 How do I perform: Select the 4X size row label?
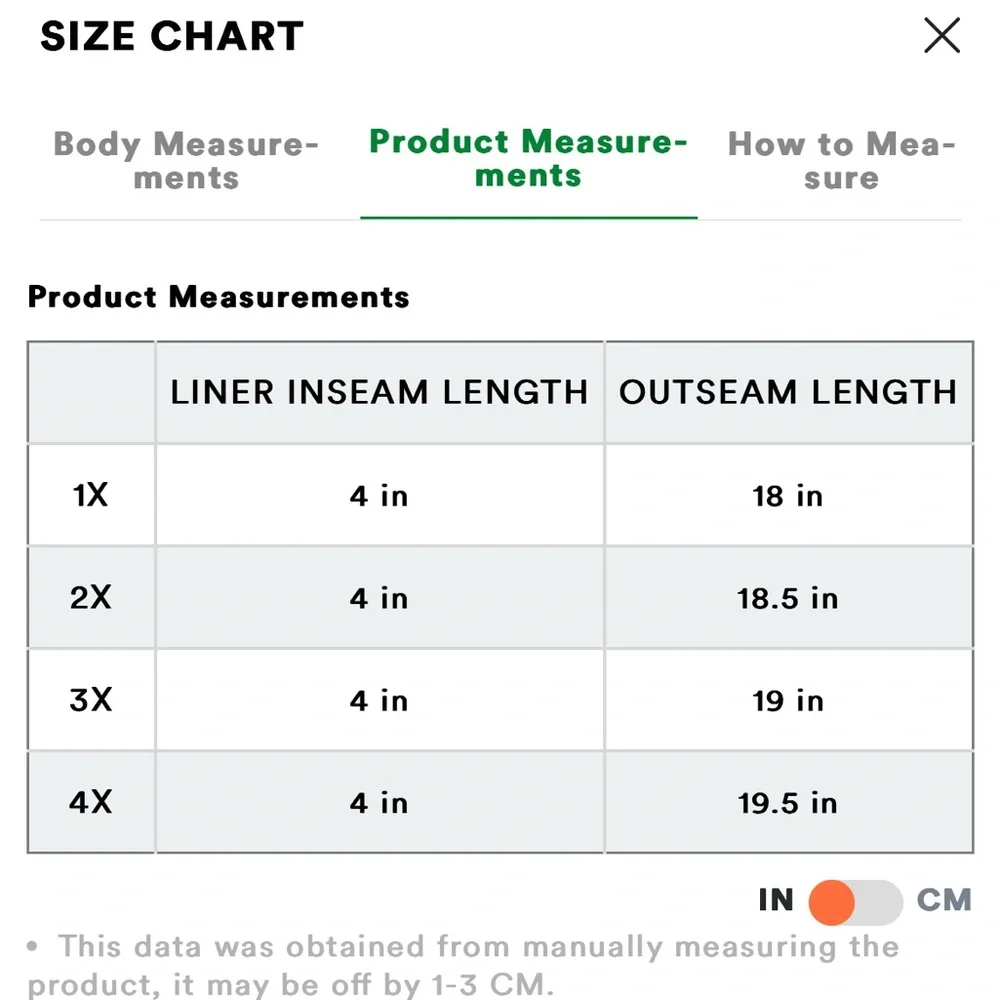(x=90, y=802)
